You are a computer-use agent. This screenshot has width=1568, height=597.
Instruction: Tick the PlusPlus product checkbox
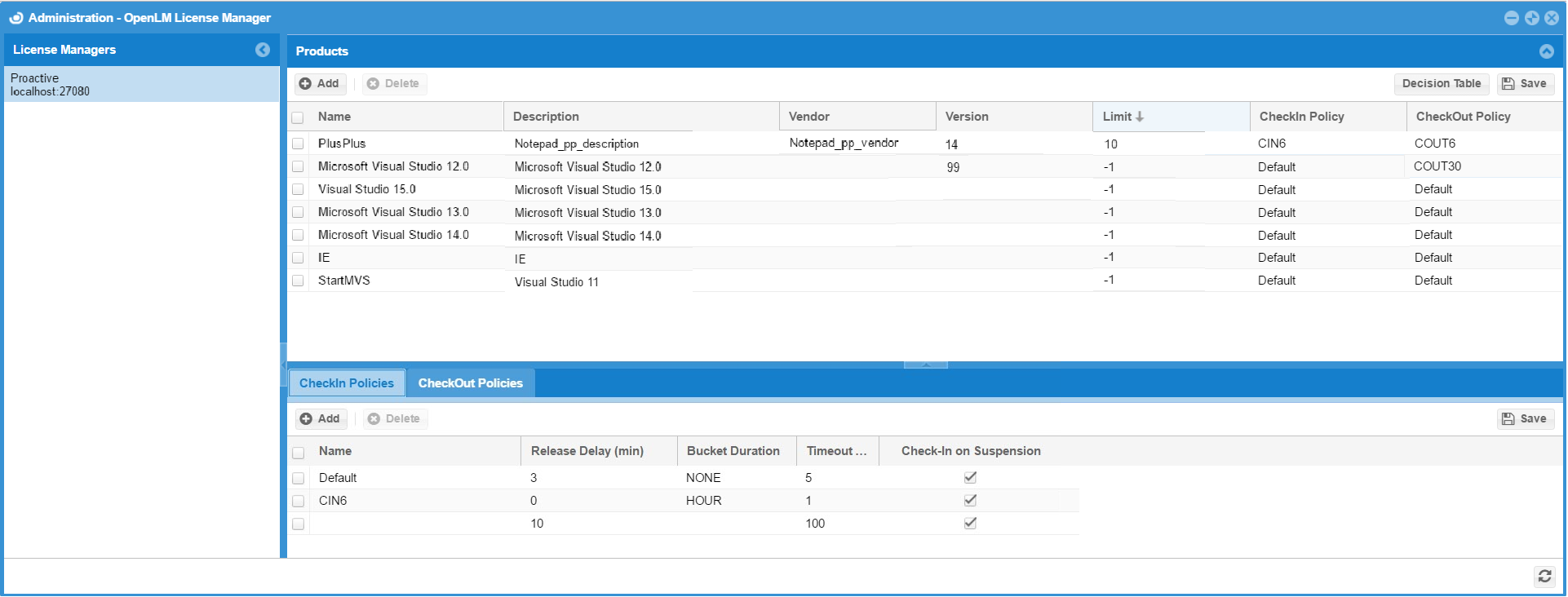298,144
